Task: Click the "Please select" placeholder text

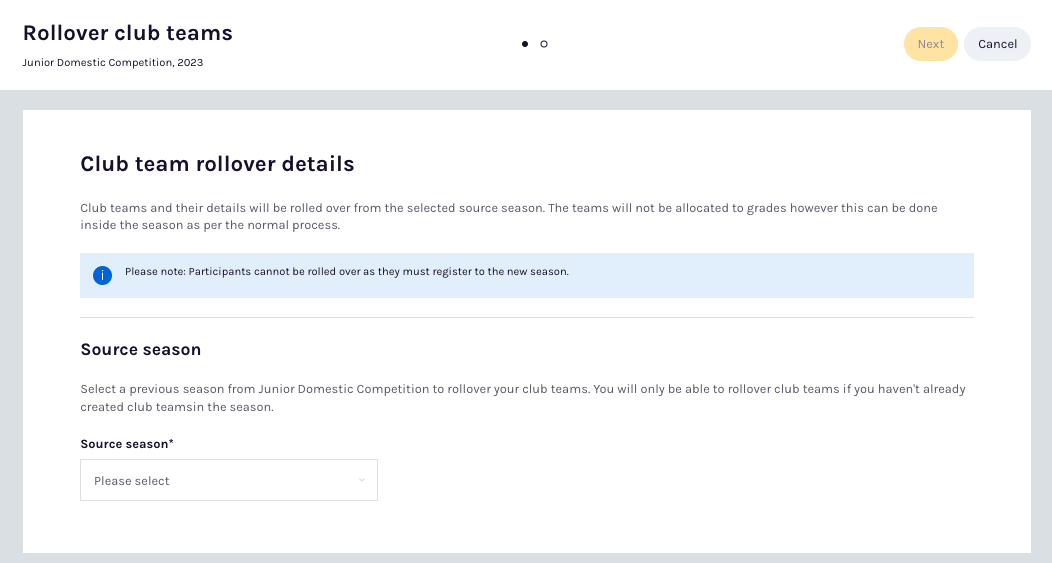Action: click(x=132, y=481)
